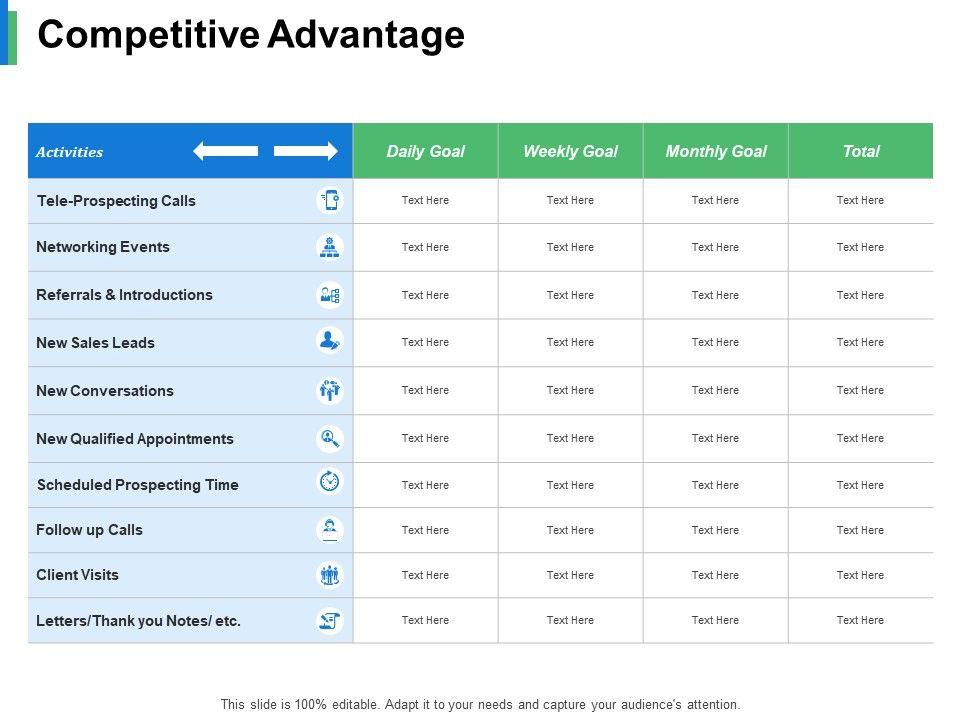Click the Letters/Thank you Notes icon

click(x=330, y=621)
